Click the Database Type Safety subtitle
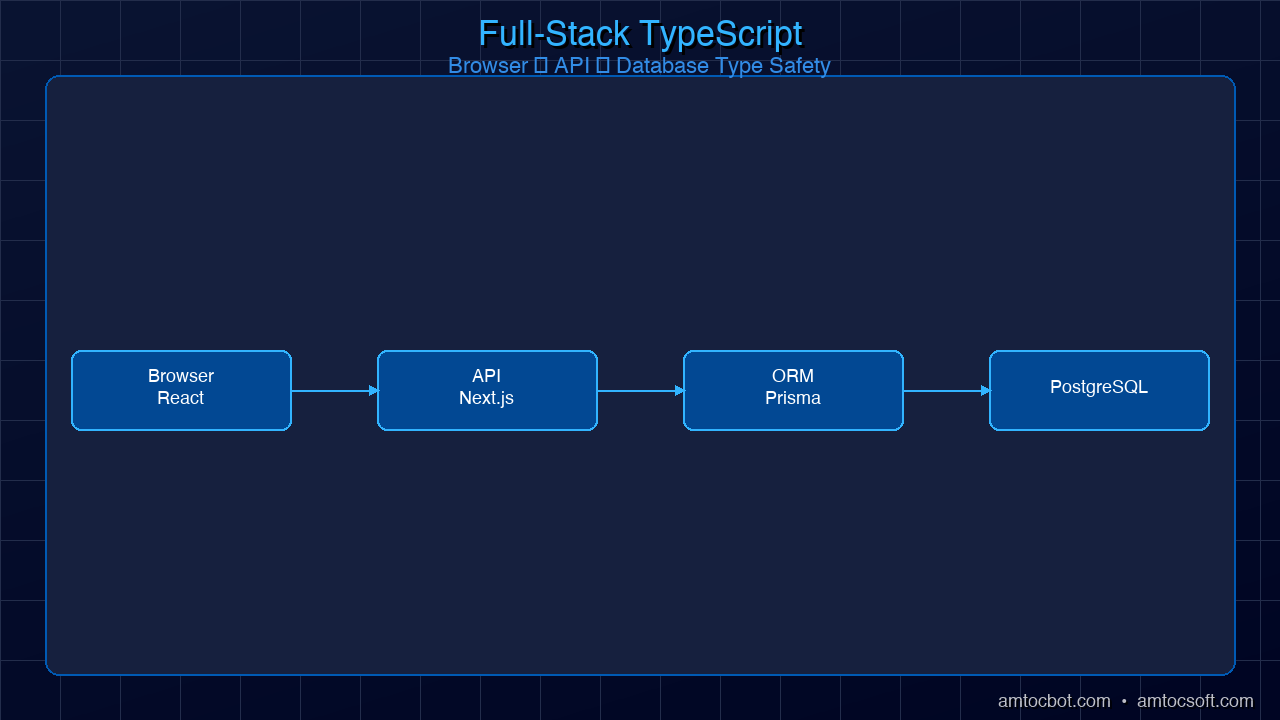The width and height of the screenshot is (1280, 720). (723, 66)
